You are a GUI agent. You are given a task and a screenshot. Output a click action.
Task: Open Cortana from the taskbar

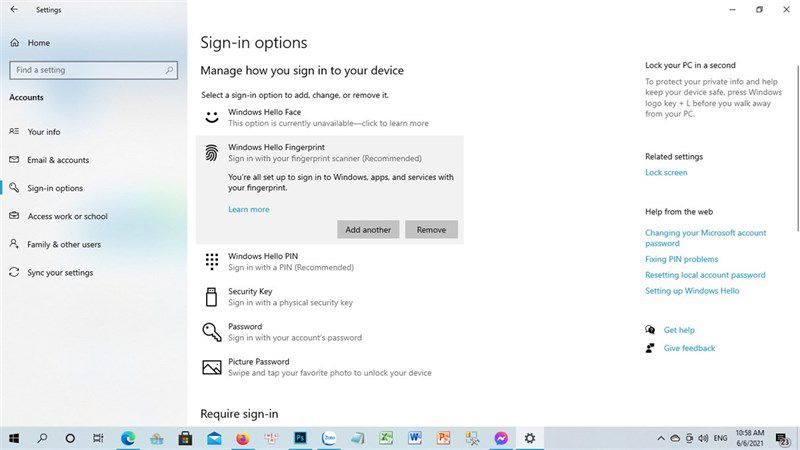point(70,438)
